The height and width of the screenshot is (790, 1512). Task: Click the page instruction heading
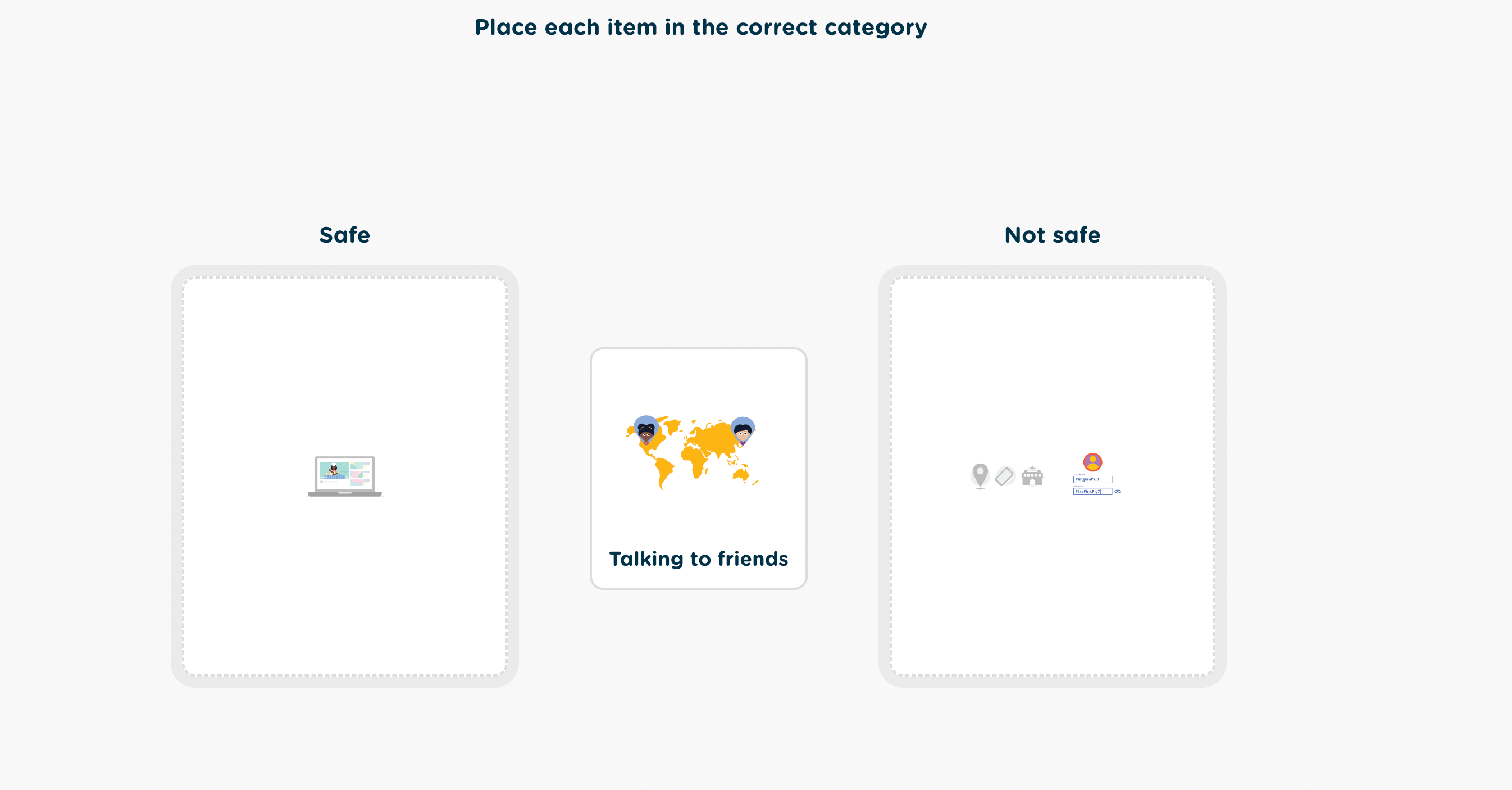(x=701, y=27)
